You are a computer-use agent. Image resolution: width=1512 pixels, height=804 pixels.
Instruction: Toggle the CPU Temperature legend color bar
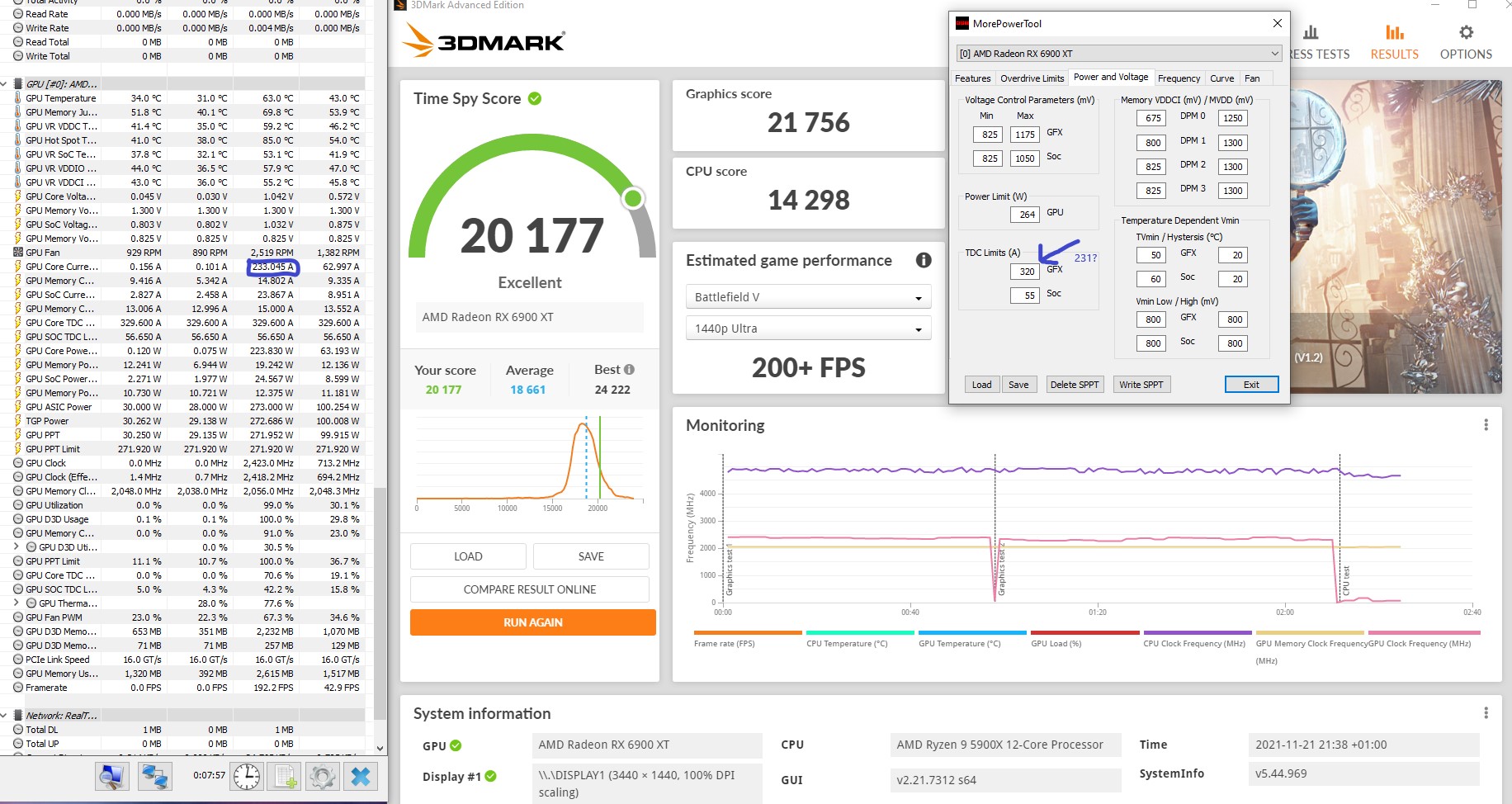(x=860, y=633)
